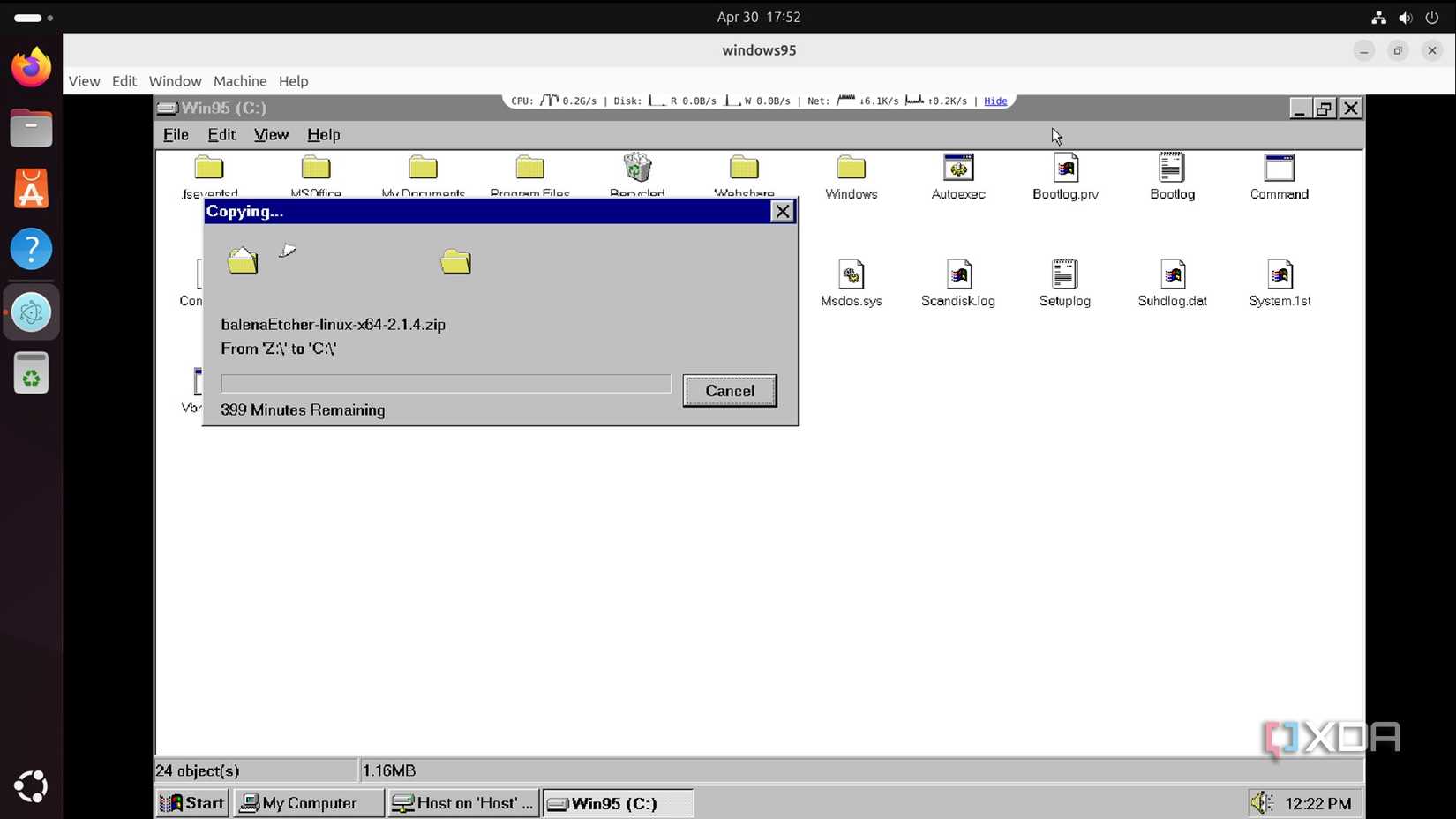
Task: Select the Recycled bin icon
Action: coord(637,168)
